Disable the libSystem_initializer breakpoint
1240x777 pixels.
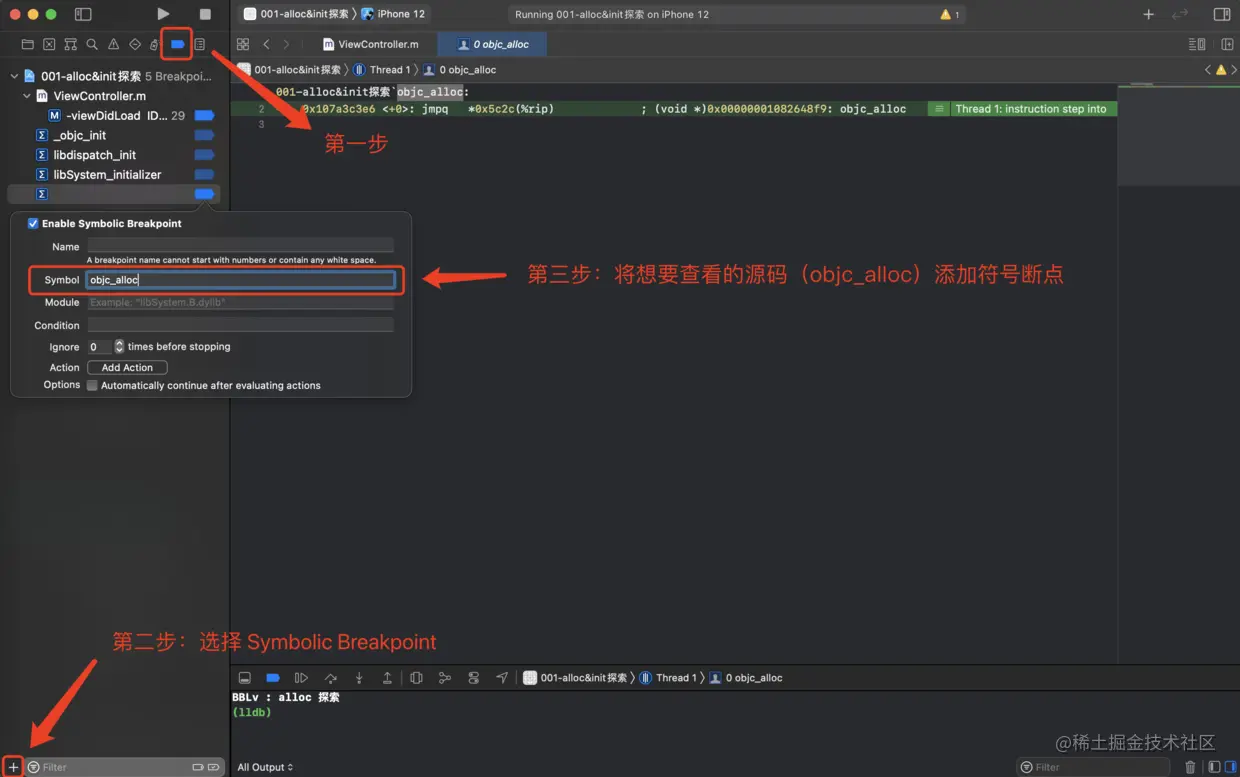[x=204, y=174]
